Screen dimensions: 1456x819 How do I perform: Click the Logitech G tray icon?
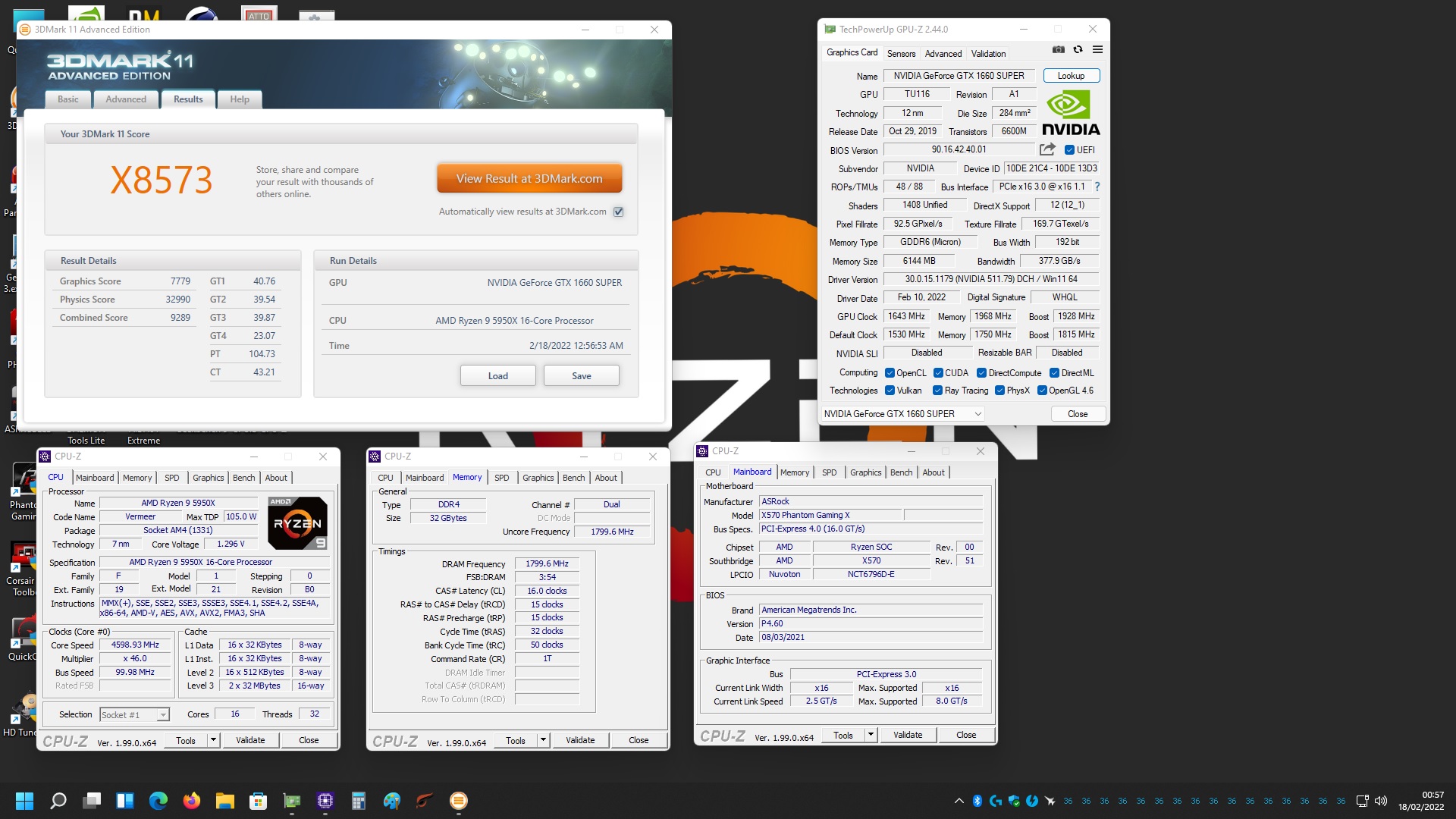tap(996, 801)
